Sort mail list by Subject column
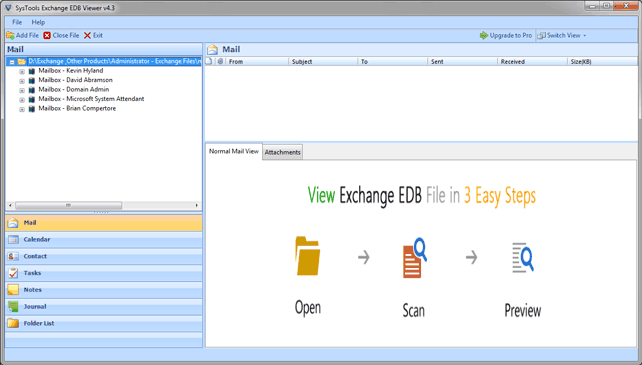 point(323,61)
